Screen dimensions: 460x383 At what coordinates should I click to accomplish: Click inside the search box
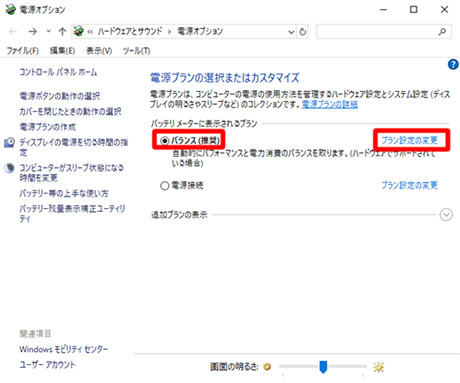tap(384, 32)
